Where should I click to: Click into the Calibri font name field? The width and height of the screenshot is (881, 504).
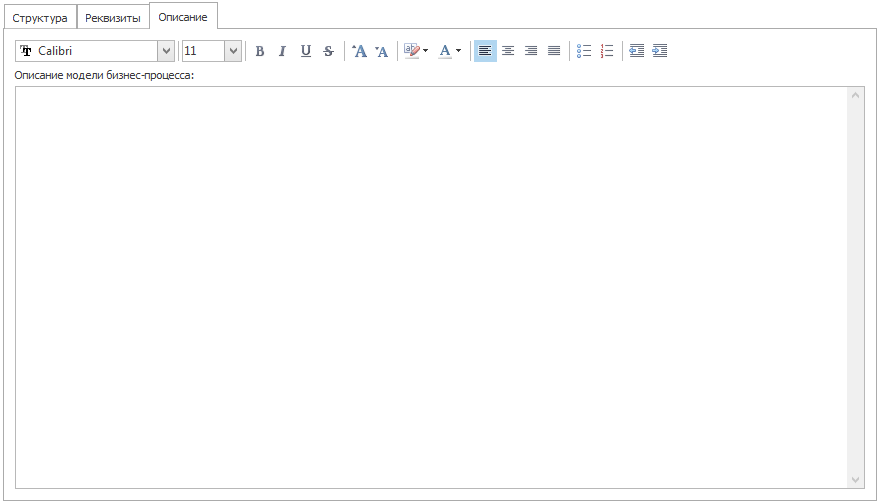(87, 51)
